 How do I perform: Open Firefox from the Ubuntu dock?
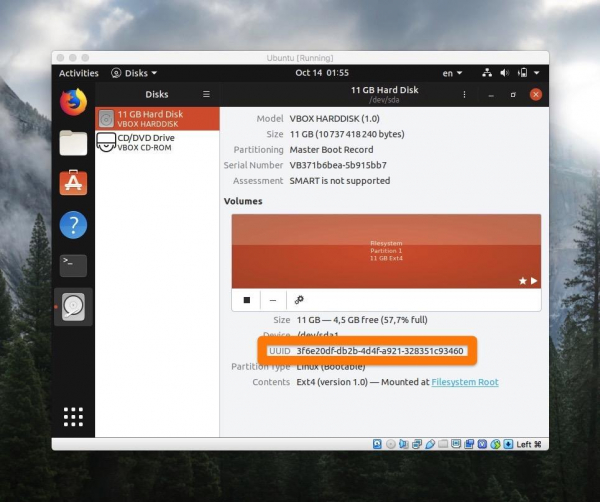point(73,102)
